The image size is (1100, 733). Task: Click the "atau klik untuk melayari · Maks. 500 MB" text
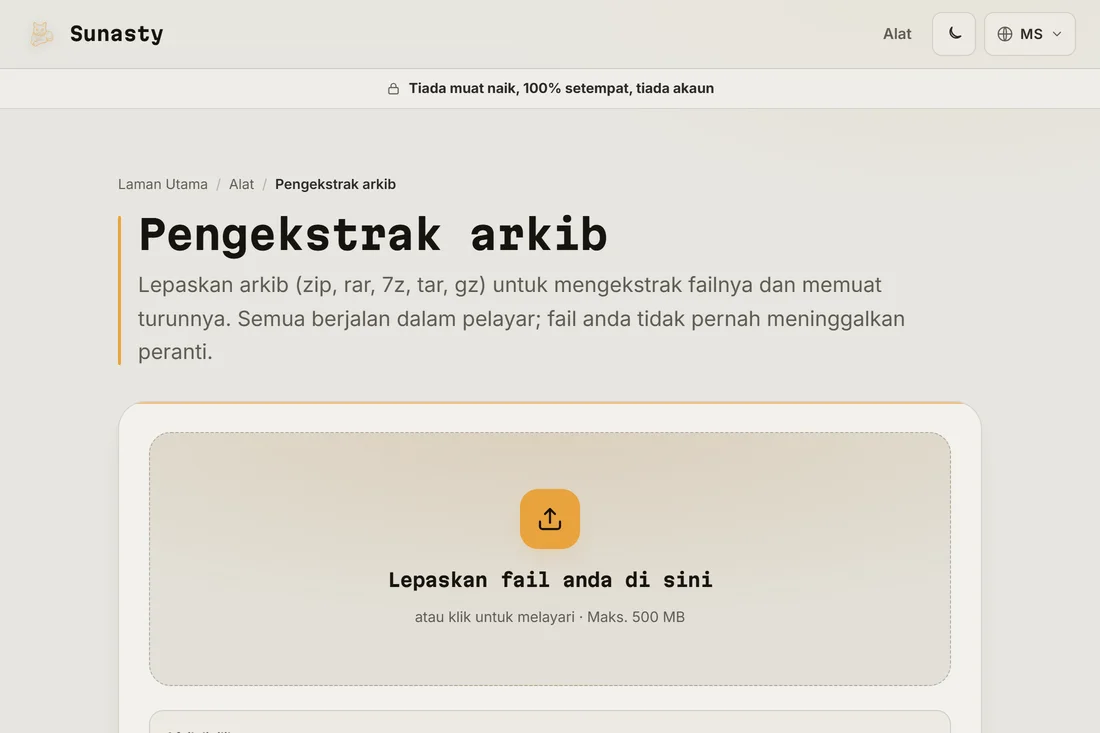click(550, 617)
